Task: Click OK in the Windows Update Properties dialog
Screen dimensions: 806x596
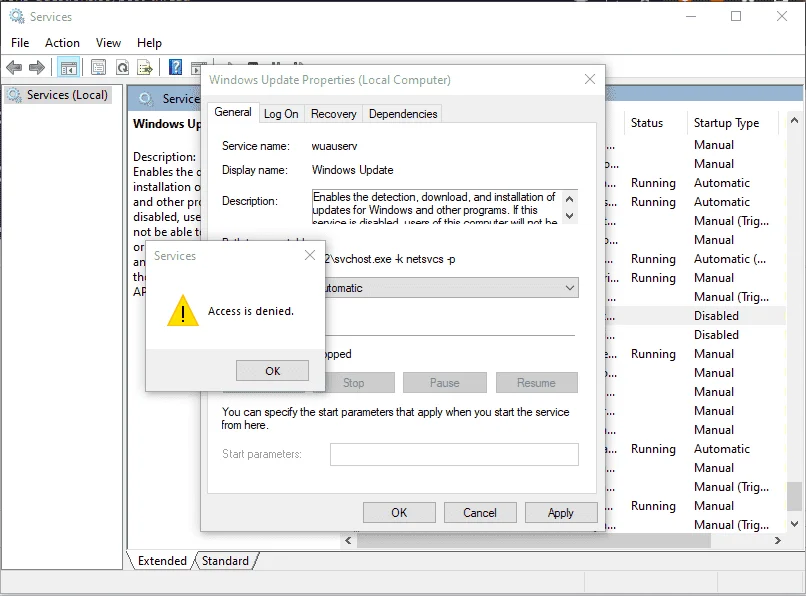Action: [399, 513]
